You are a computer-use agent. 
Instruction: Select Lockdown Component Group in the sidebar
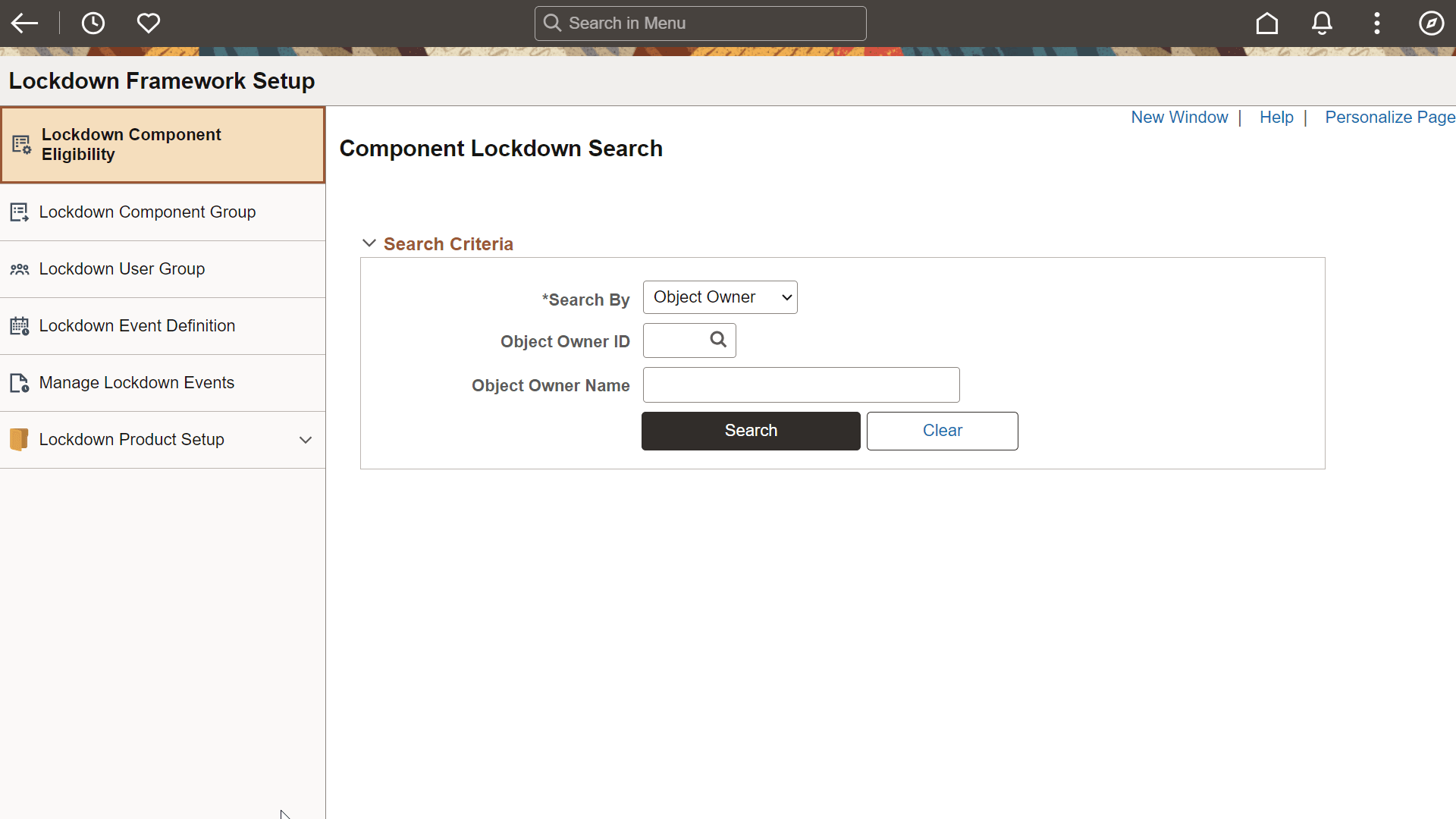pyautogui.click(x=148, y=212)
